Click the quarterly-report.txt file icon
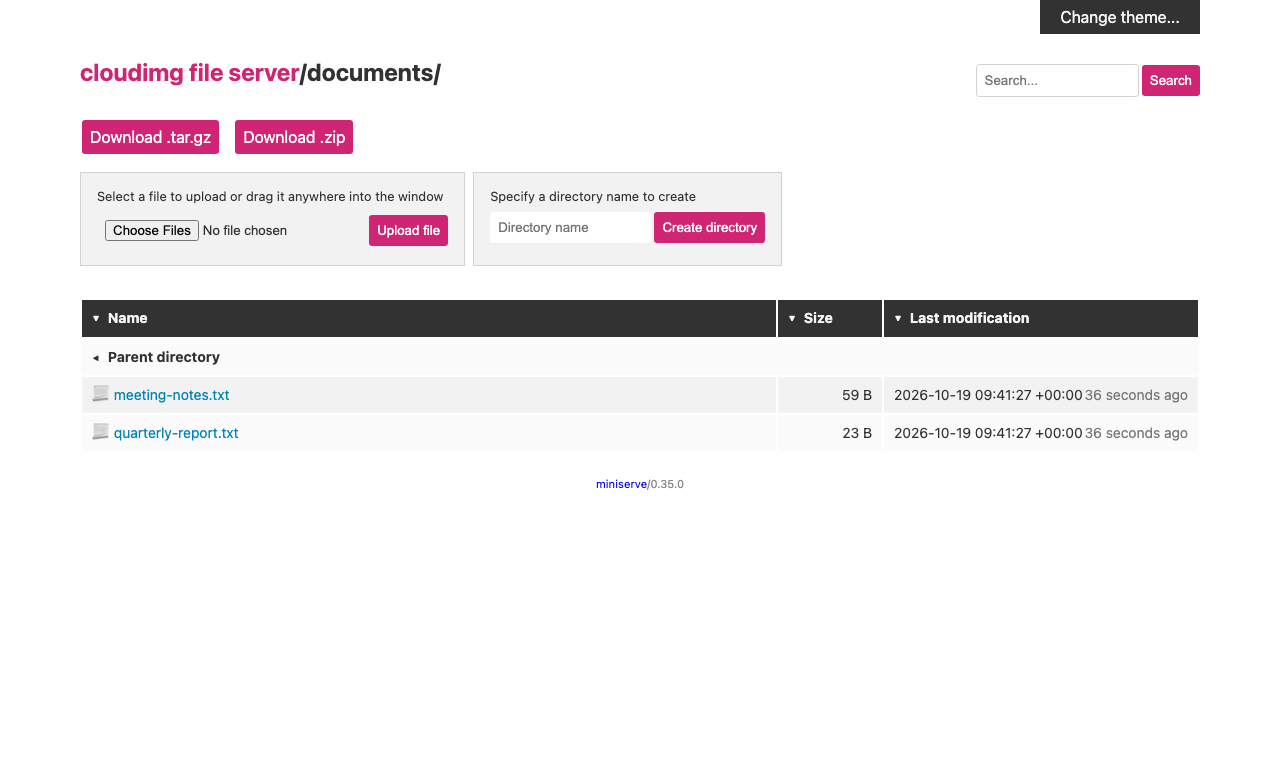Screen dimensions: 1280x760 click(100, 432)
